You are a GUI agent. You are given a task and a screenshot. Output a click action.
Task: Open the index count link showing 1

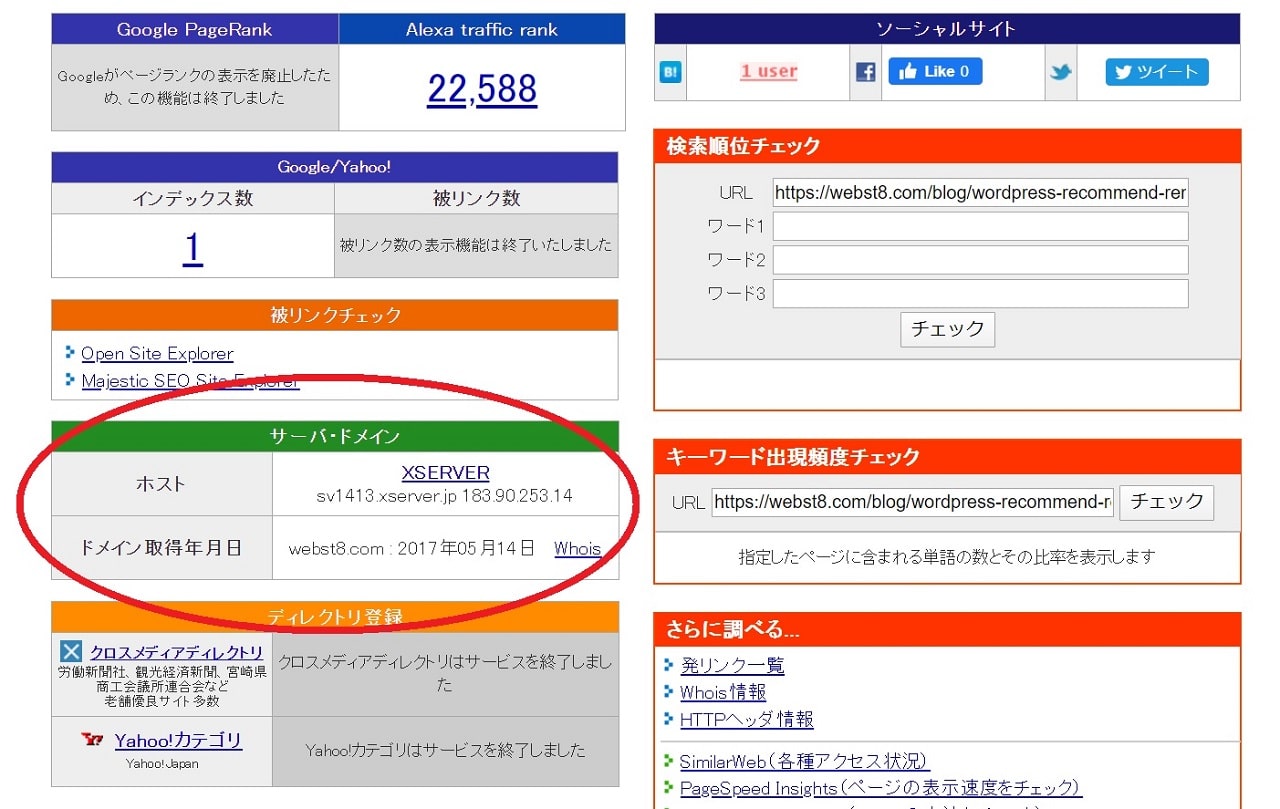tap(192, 247)
